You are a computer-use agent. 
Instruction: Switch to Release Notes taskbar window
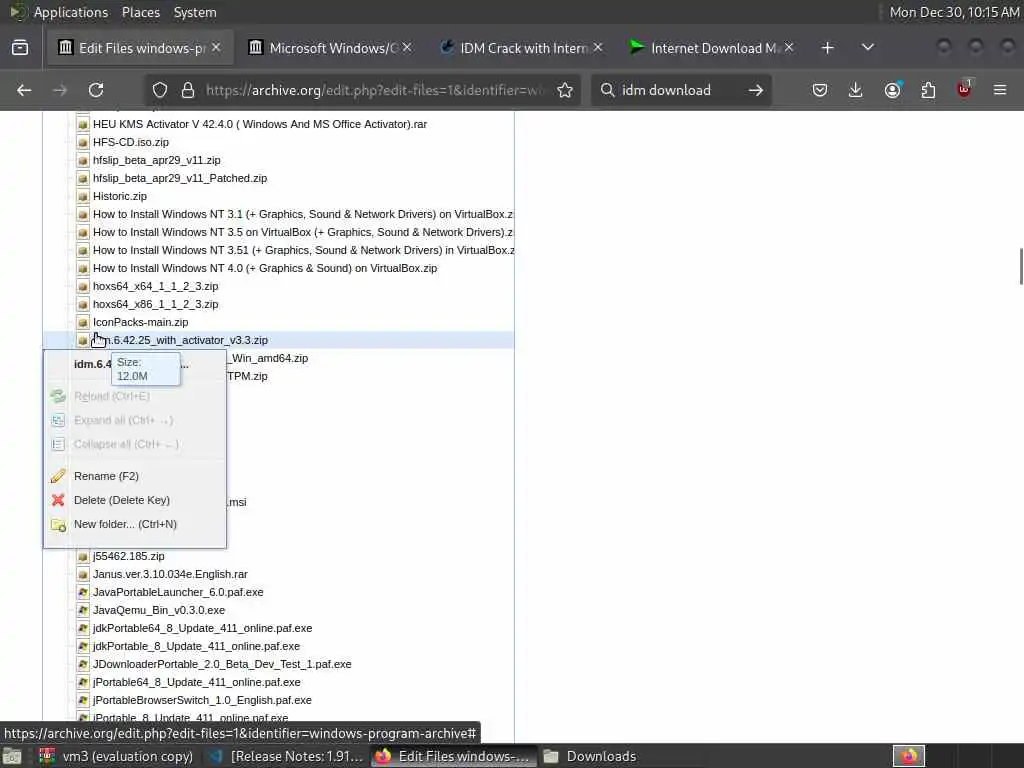[286, 756]
